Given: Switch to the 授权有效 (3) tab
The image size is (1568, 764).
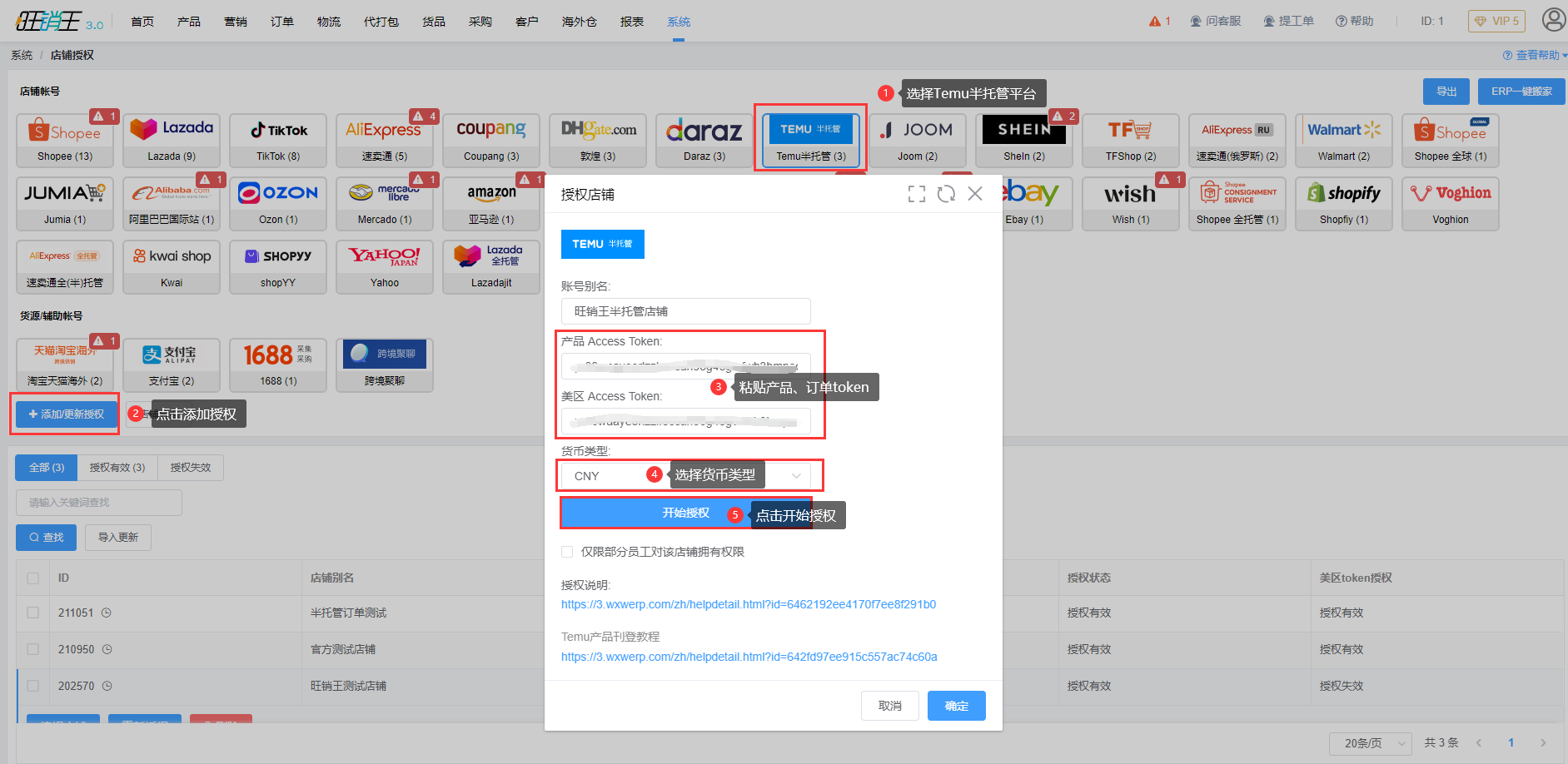Looking at the screenshot, I should tap(117, 468).
